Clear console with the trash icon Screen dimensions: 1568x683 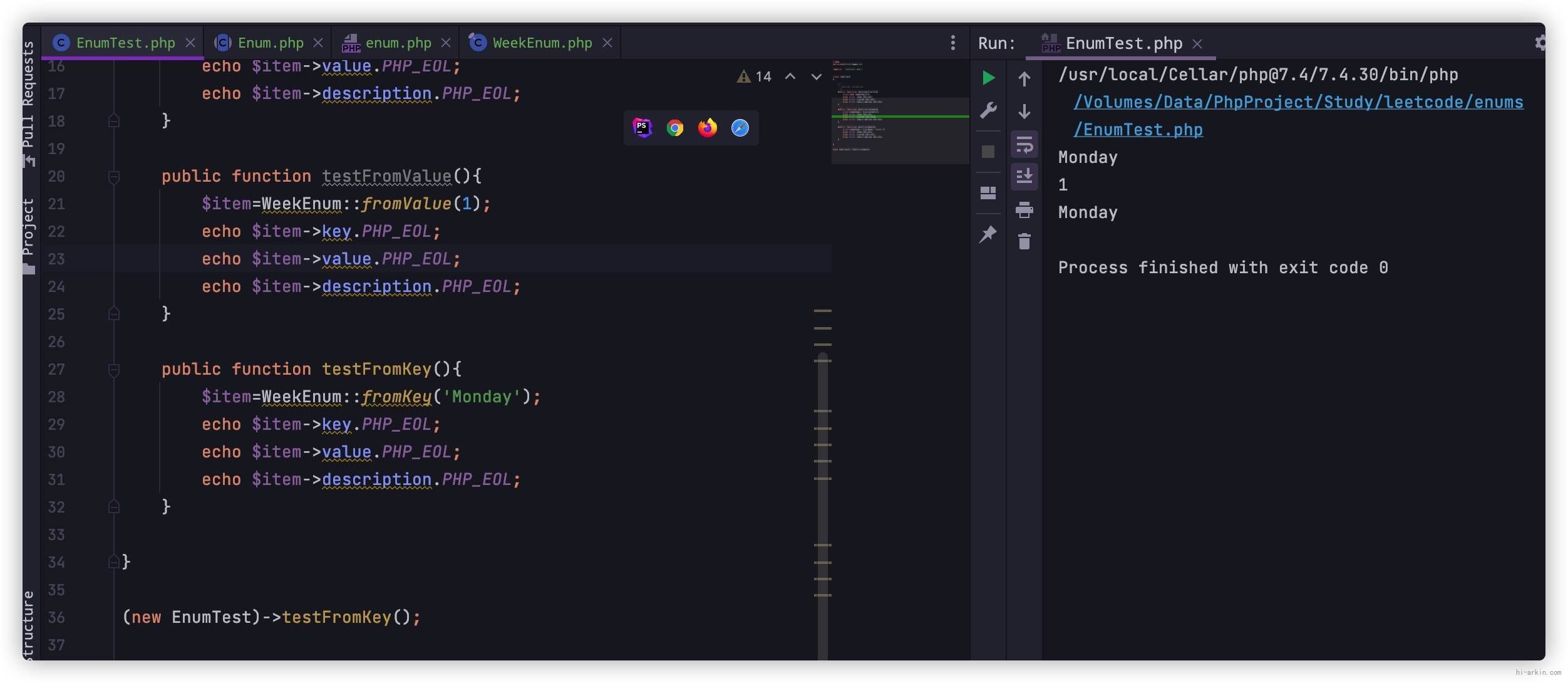[1024, 241]
